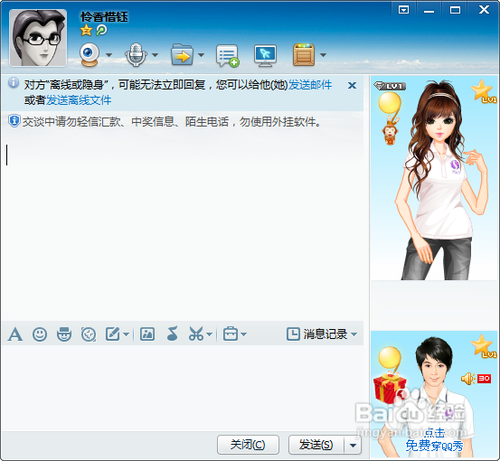
Task: Expand voice call options dropdown arrow
Action: (x=155, y=55)
